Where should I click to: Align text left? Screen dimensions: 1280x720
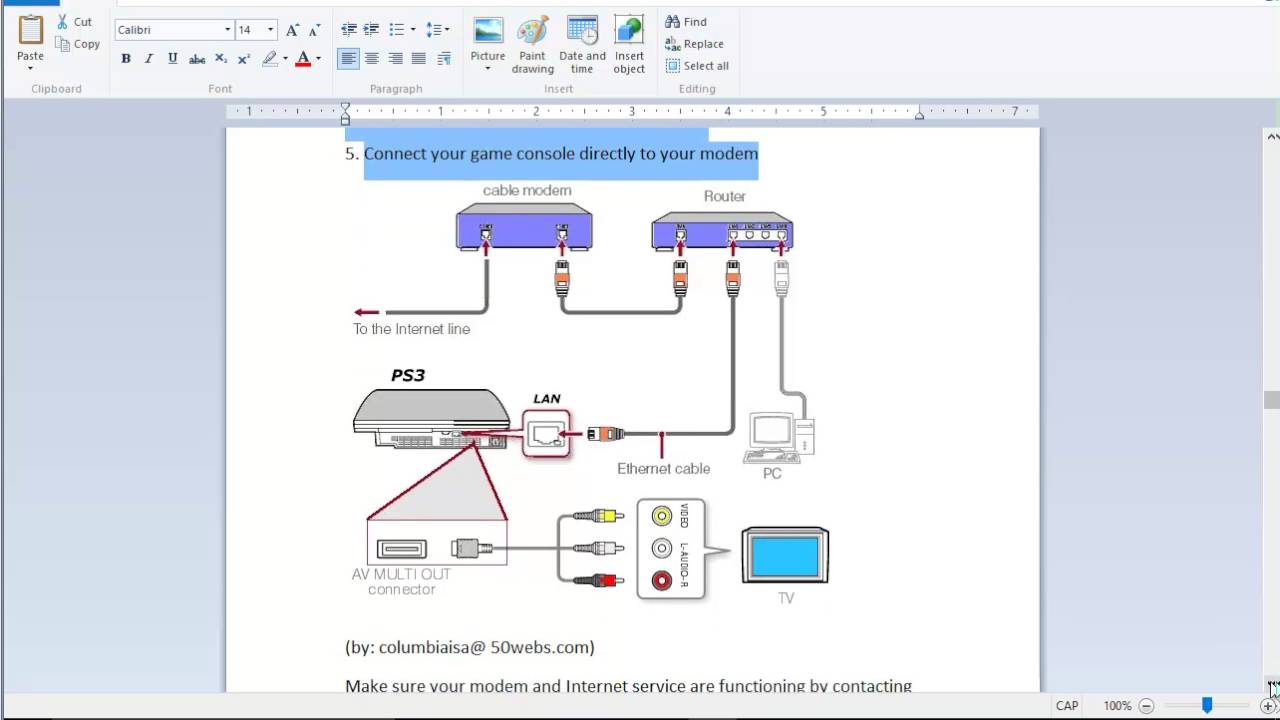coord(348,59)
